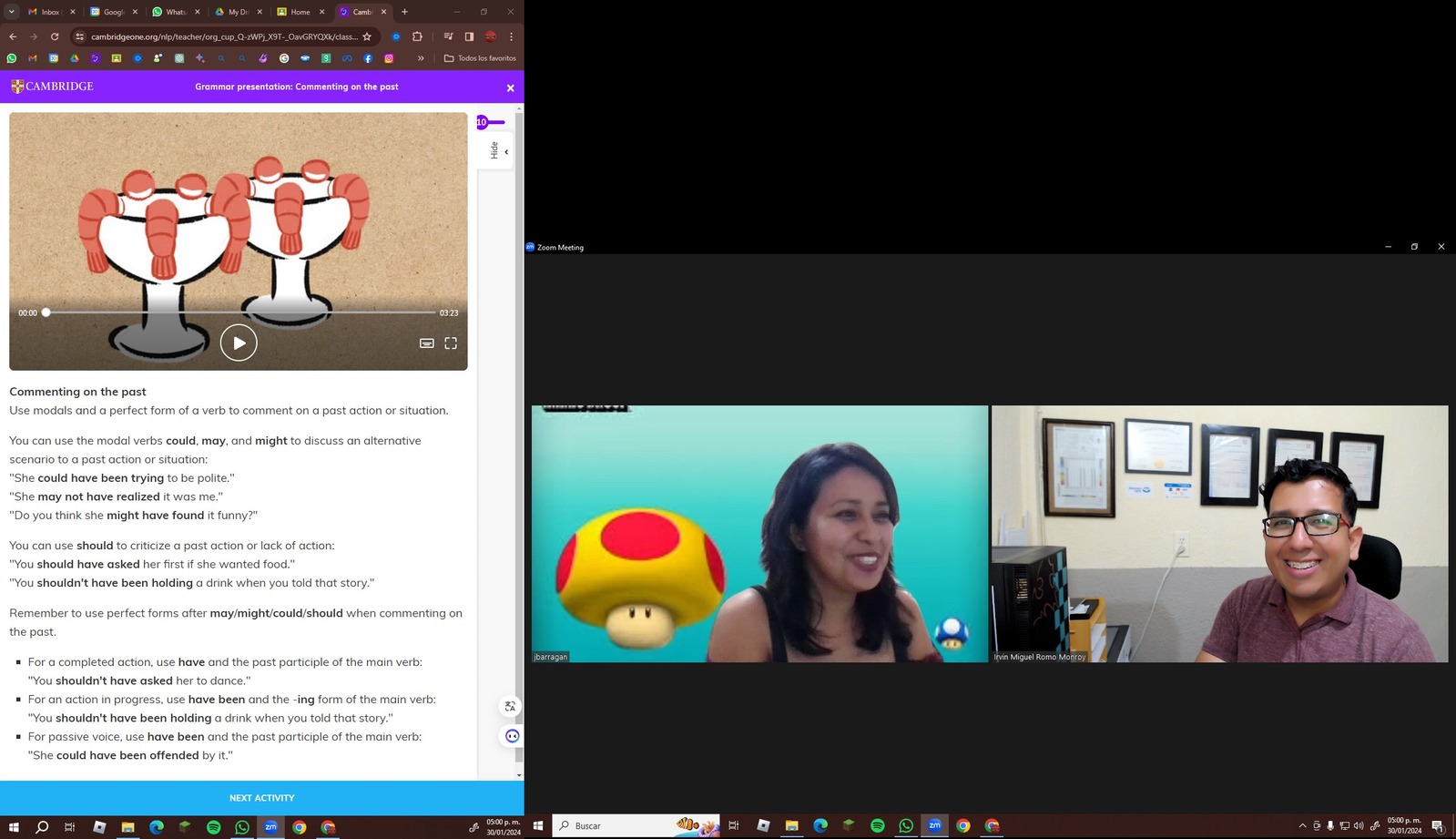Screen dimensions: 1456x839
Task: Go back to the previous page in Chrome
Action: point(13,36)
